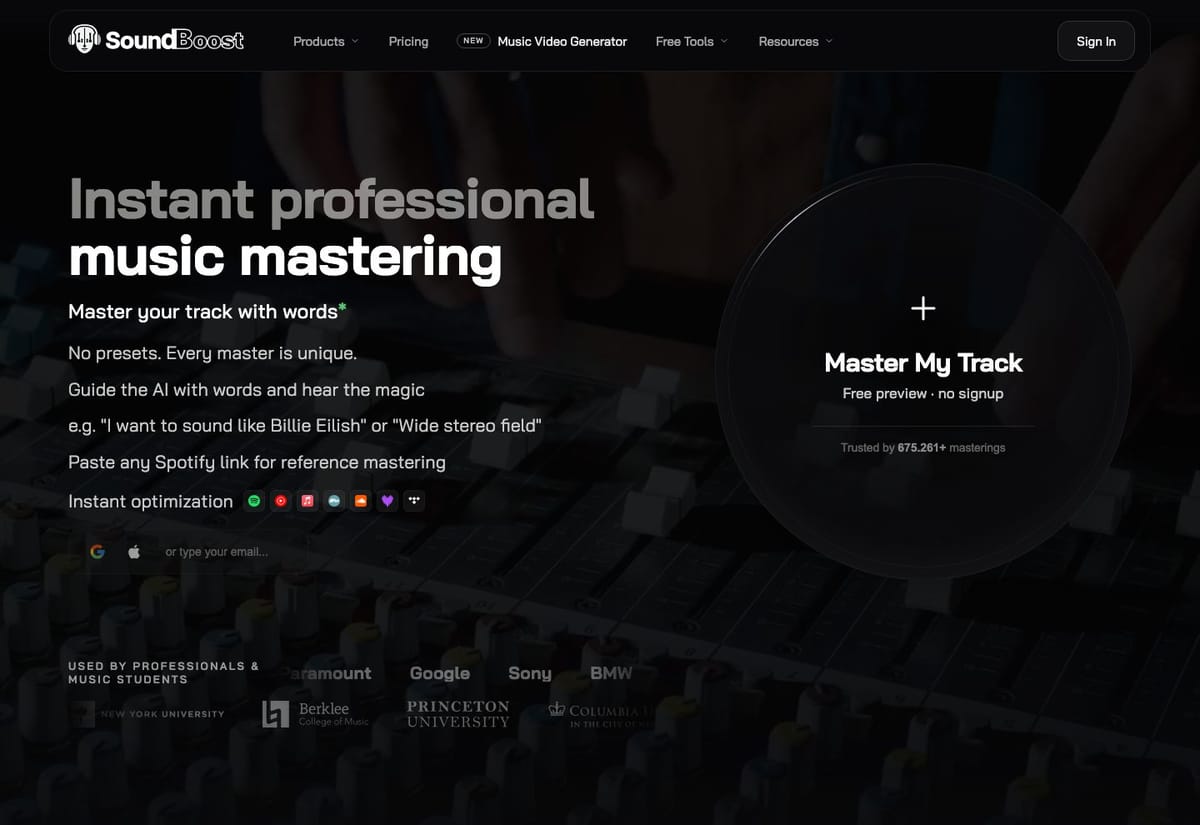
Task: Click 'Free preview · no signup' text
Action: (923, 394)
